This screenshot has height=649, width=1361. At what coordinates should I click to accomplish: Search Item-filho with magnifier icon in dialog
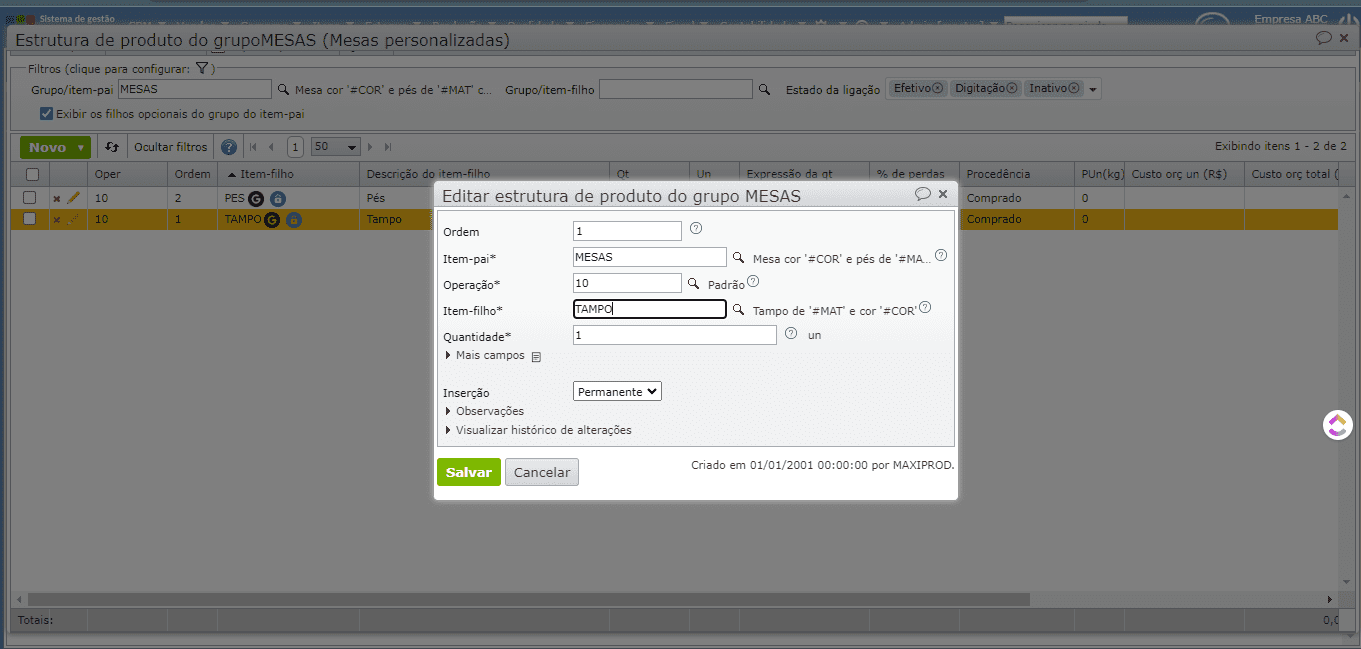pyautogui.click(x=739, y=310)
